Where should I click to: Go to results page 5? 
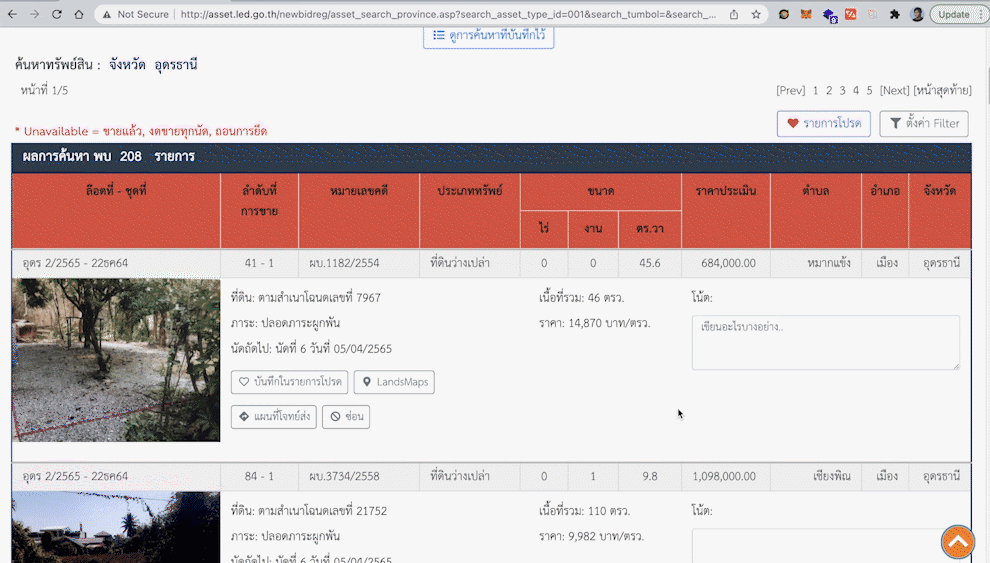[x=869, y=90]
